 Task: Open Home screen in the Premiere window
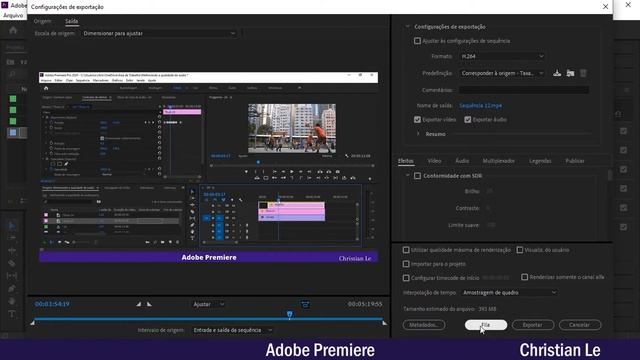point(13,30)
